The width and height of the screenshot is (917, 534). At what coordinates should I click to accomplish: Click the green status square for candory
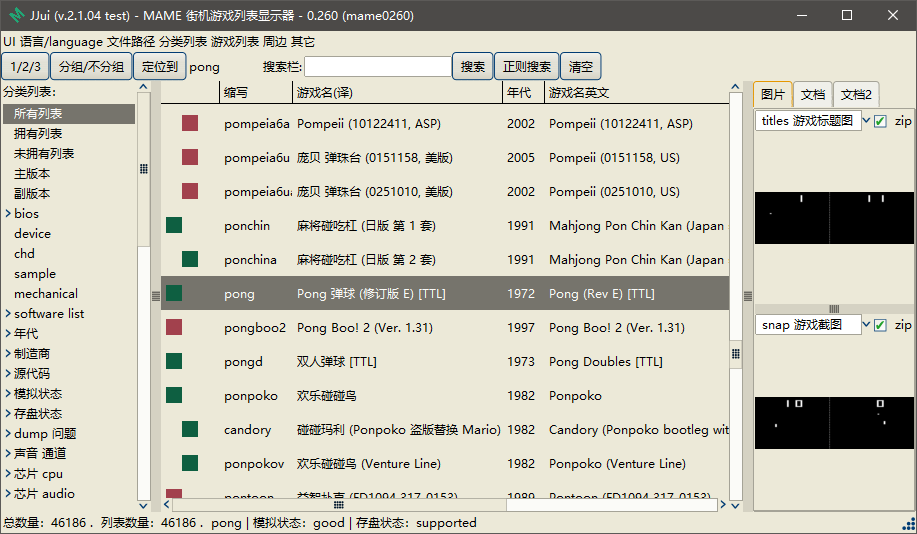tap(189, 429)
